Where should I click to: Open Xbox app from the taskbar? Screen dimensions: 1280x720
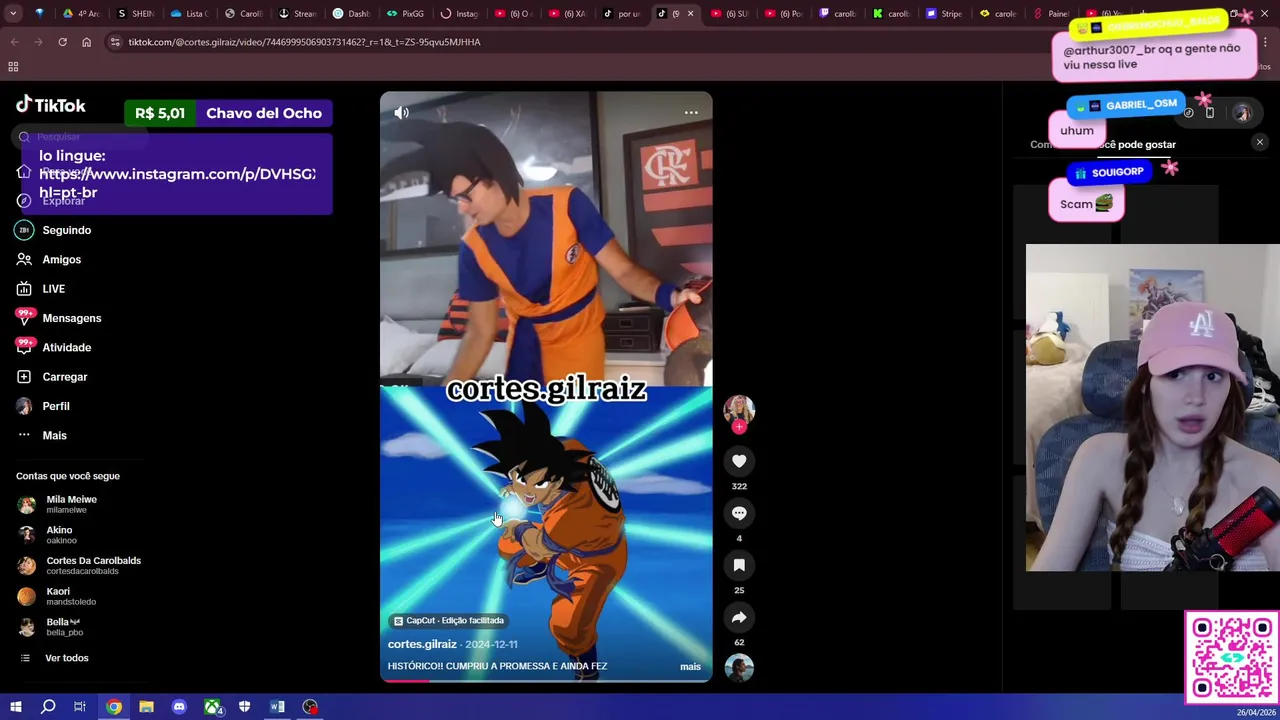[x=212, y=707]
